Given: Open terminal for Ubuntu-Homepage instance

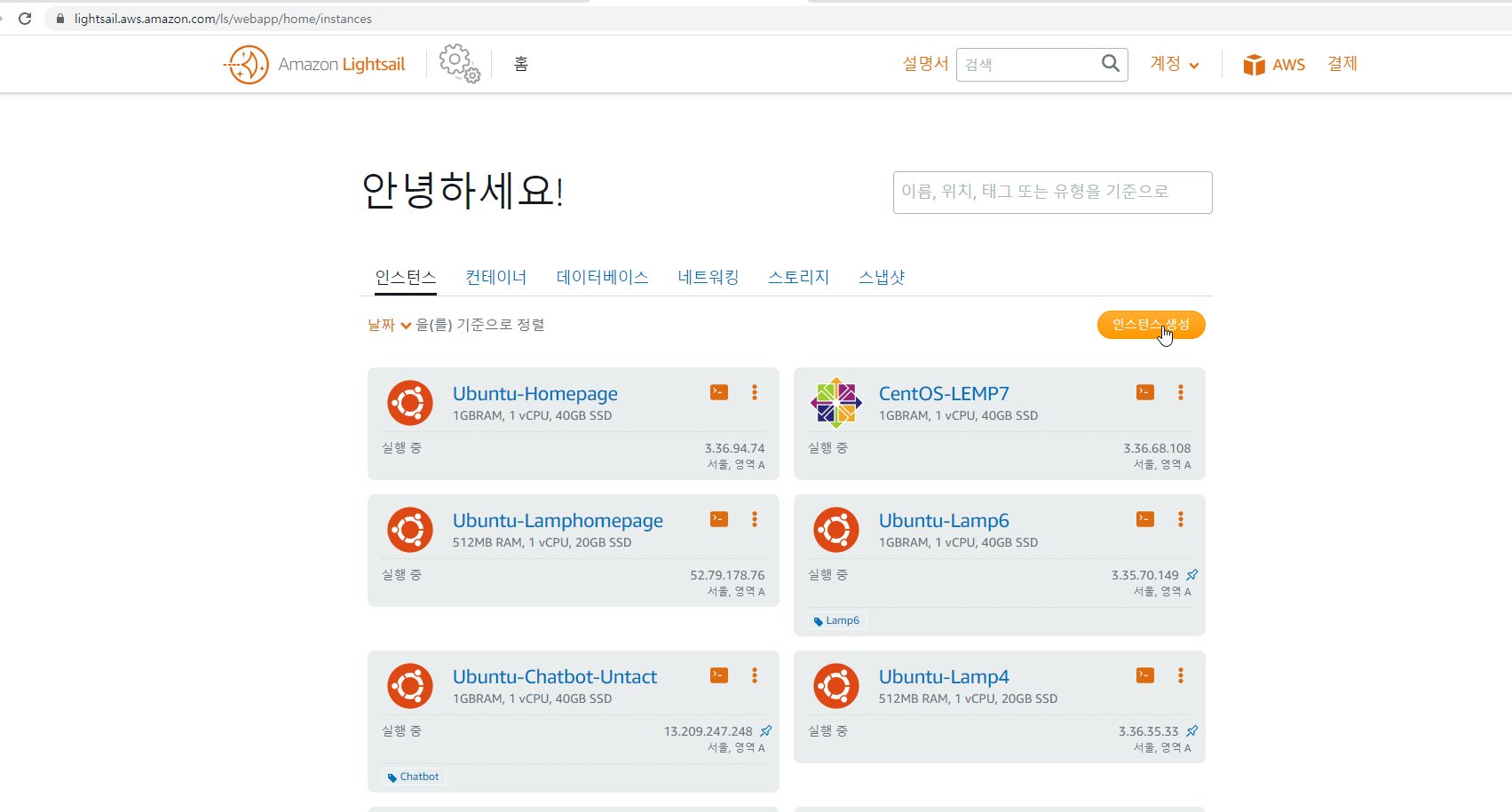Looking at the screenshot, I should pyautogui.click(x=719, y=392).
